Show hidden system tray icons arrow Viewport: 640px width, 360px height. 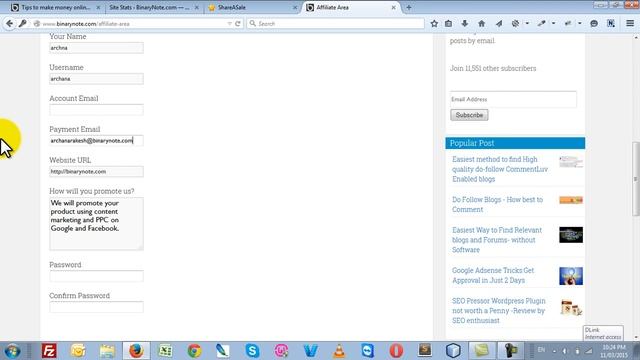(554, 351)
